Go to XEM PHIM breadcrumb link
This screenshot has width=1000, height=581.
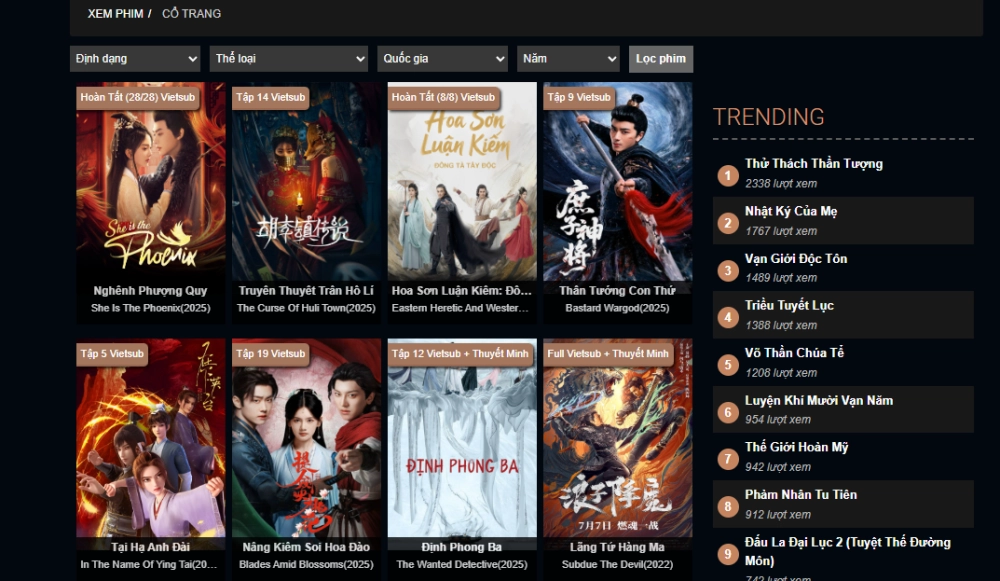115,14
